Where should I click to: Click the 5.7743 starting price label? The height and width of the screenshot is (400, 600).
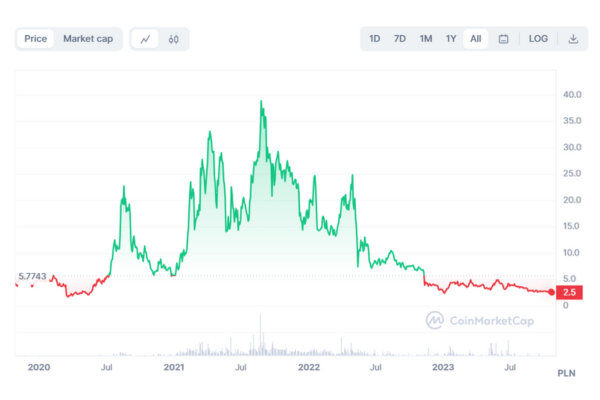pos(32,276)
